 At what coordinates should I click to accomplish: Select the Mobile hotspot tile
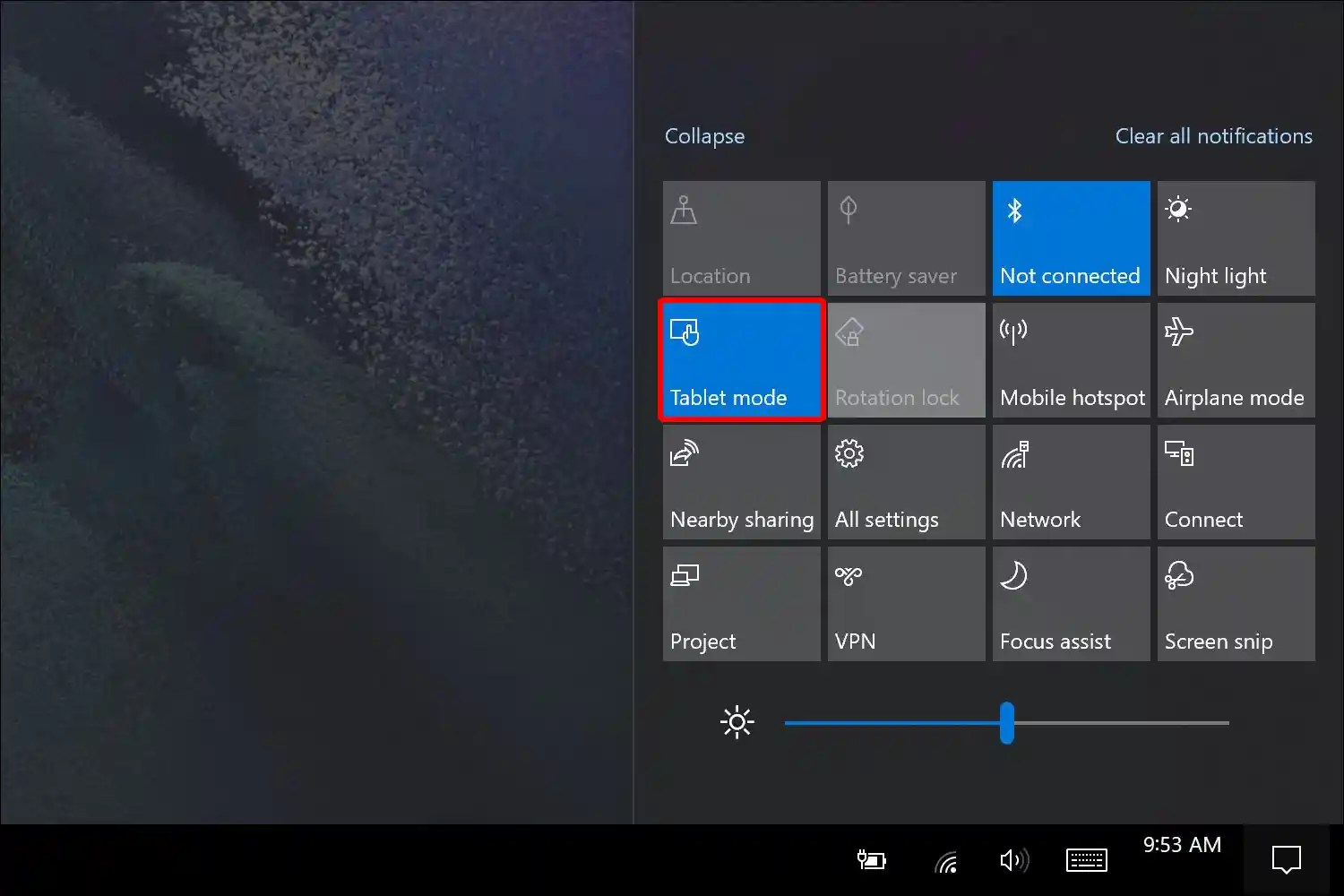(1071, 359)
